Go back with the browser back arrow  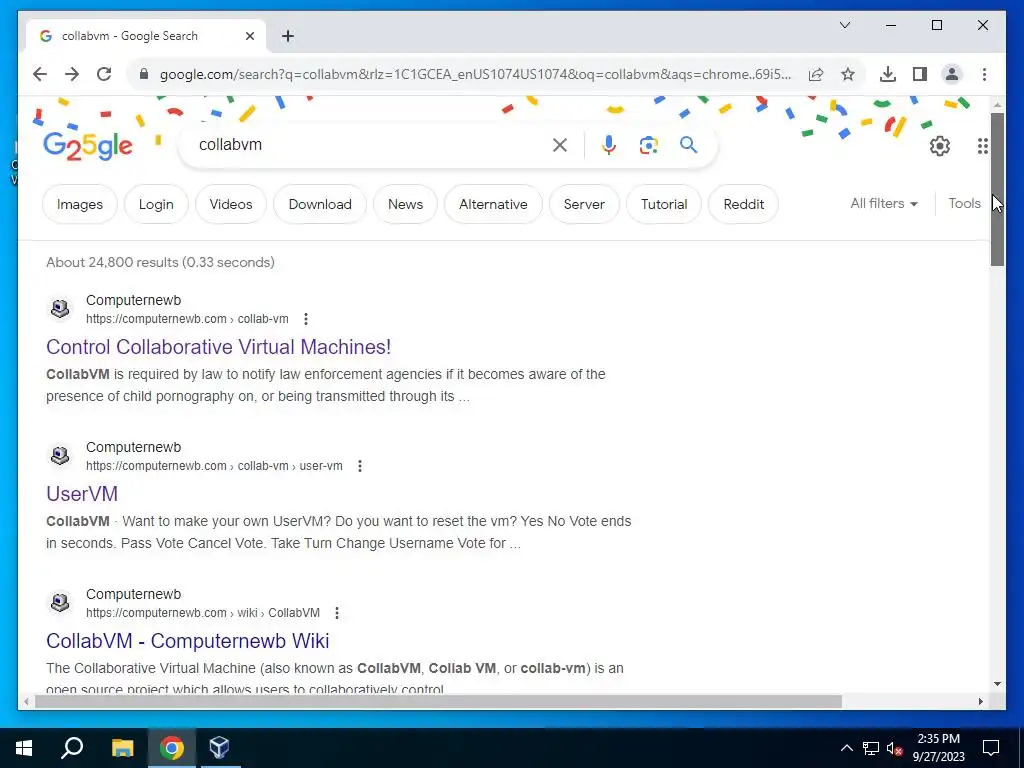pyautogui.click(x=40, y=74)
